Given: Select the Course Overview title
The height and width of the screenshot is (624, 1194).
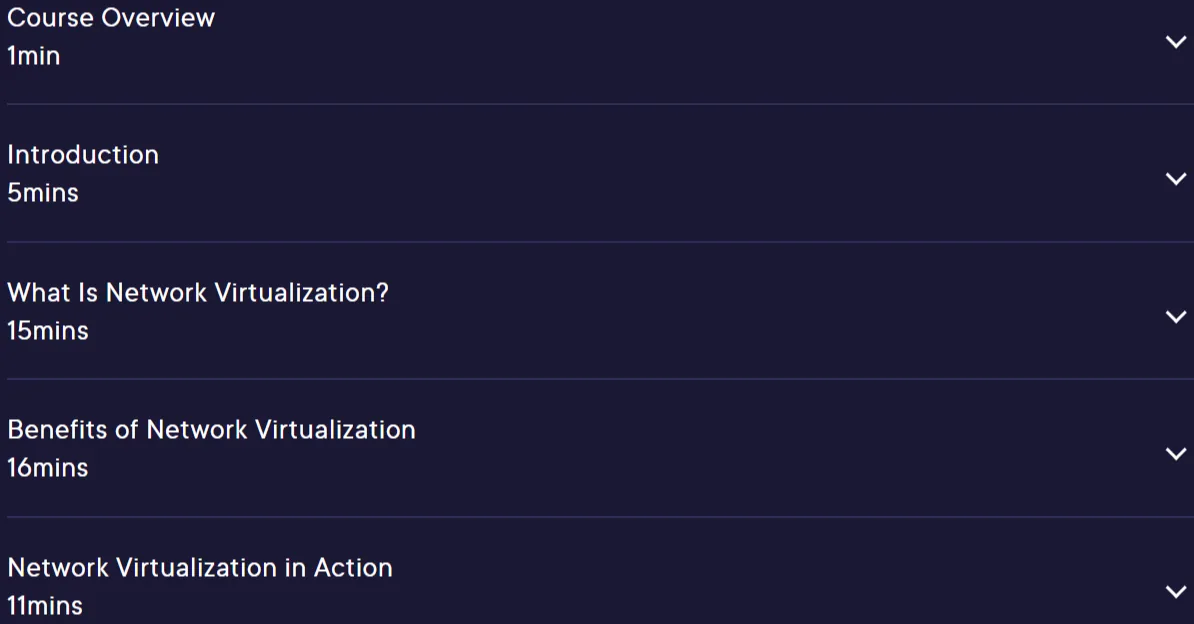Looking at the screenshot, I should point(111,18).
